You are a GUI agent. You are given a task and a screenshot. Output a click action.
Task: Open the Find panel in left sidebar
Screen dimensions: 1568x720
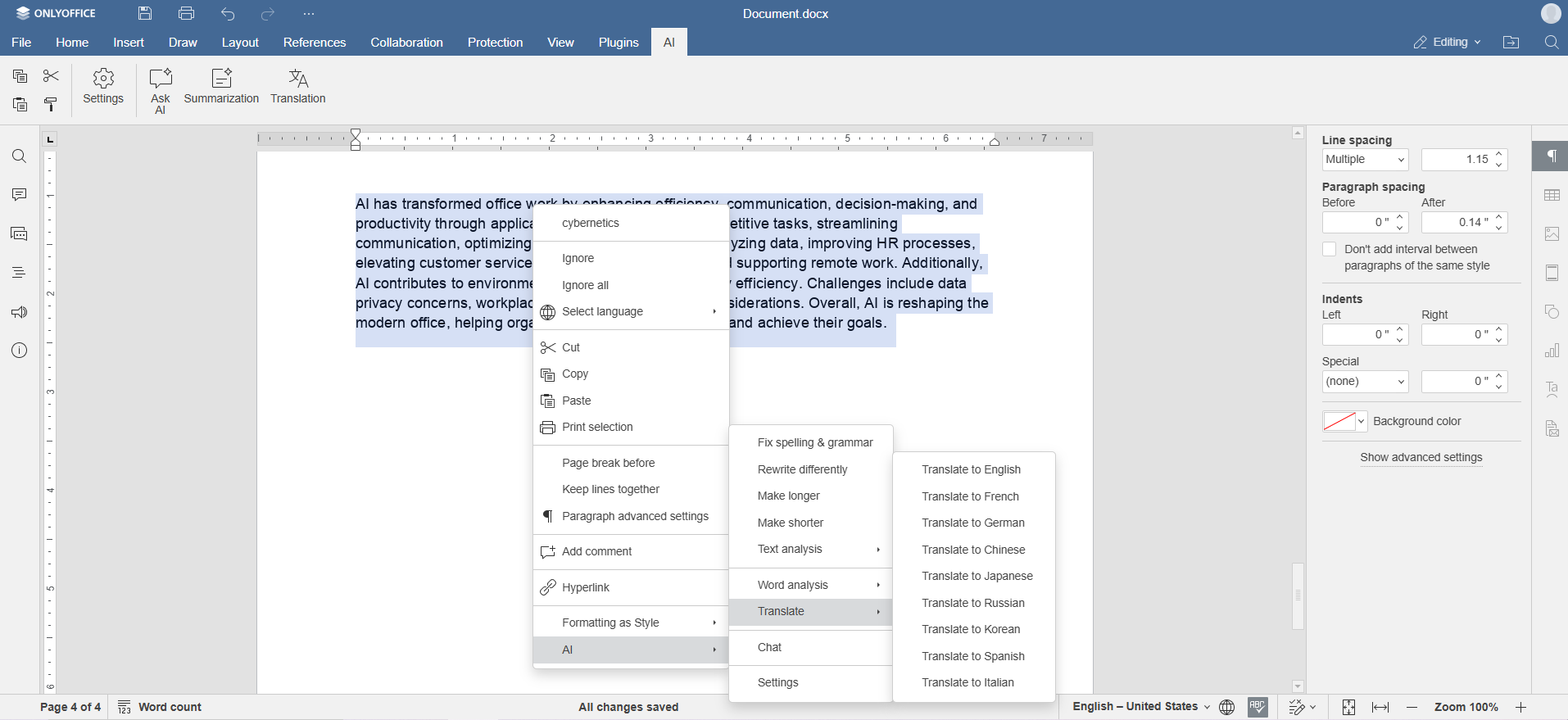pos(20,156)
